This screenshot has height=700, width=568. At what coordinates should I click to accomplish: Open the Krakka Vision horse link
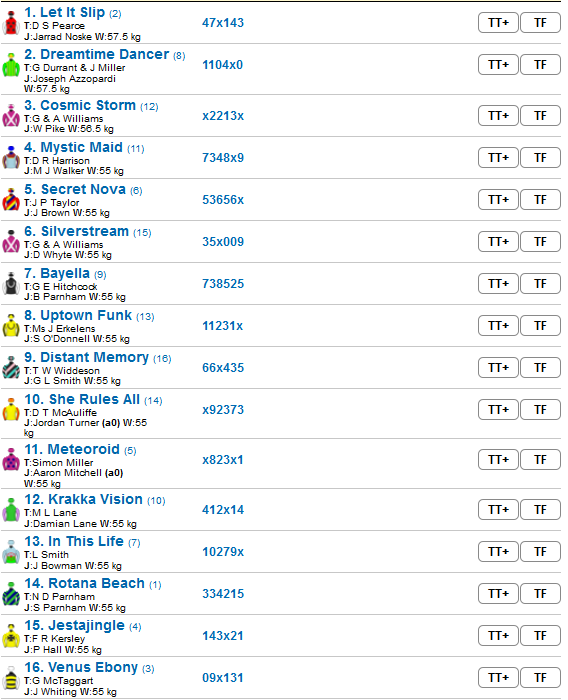click(84, 499)
